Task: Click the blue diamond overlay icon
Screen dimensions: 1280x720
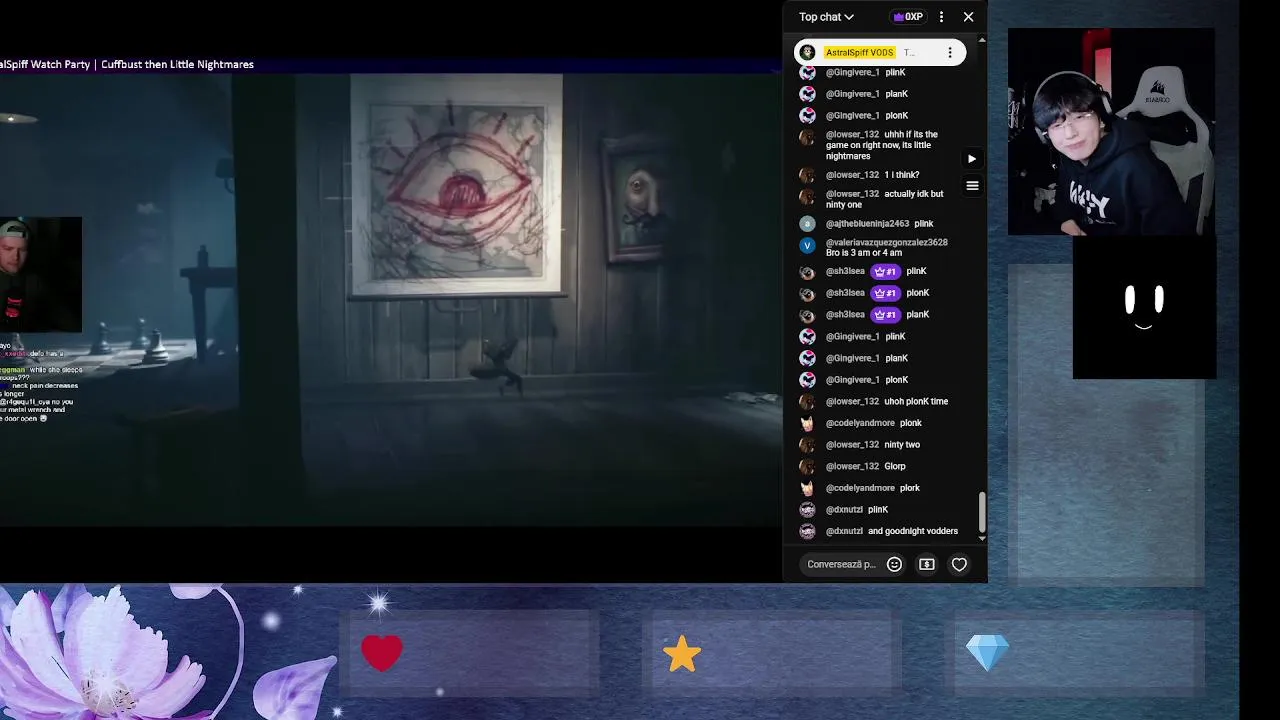Action: pos(988,654)
